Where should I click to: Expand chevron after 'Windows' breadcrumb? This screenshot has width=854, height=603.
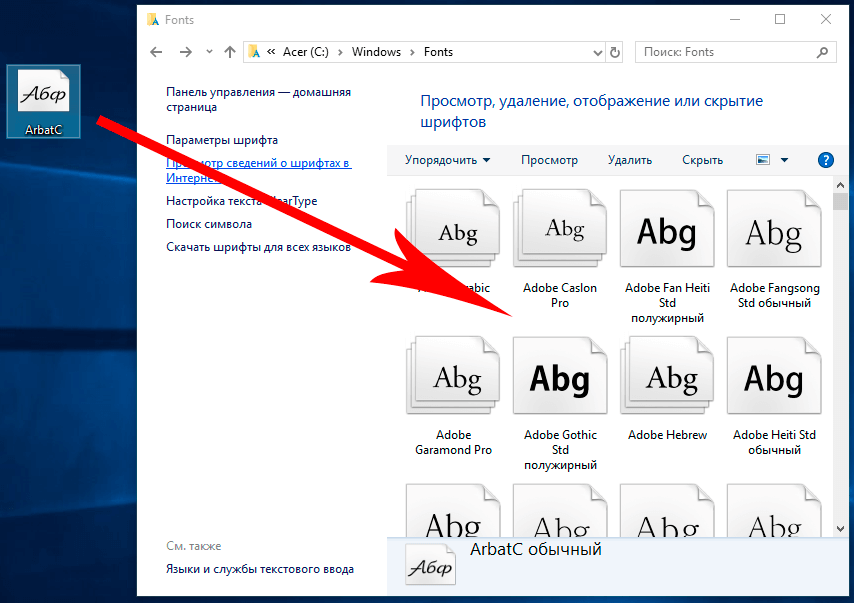412,52
